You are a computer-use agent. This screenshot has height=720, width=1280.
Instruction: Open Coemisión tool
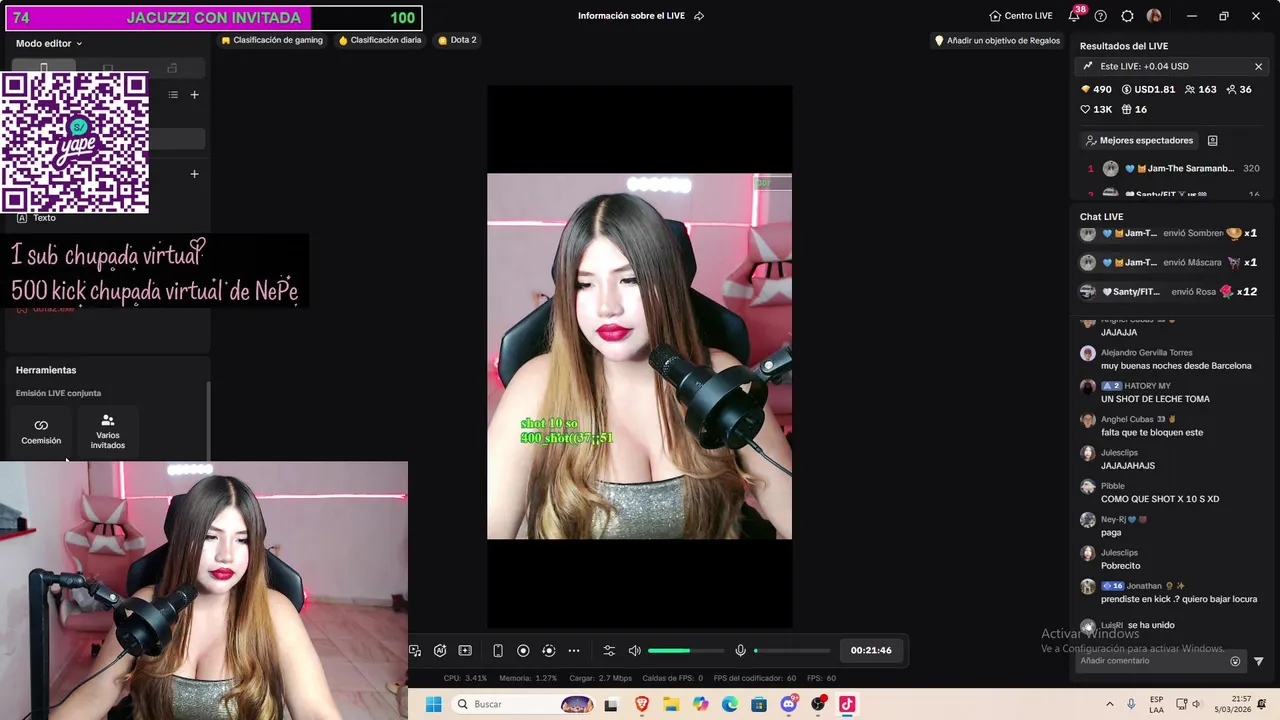pos(41,431)
